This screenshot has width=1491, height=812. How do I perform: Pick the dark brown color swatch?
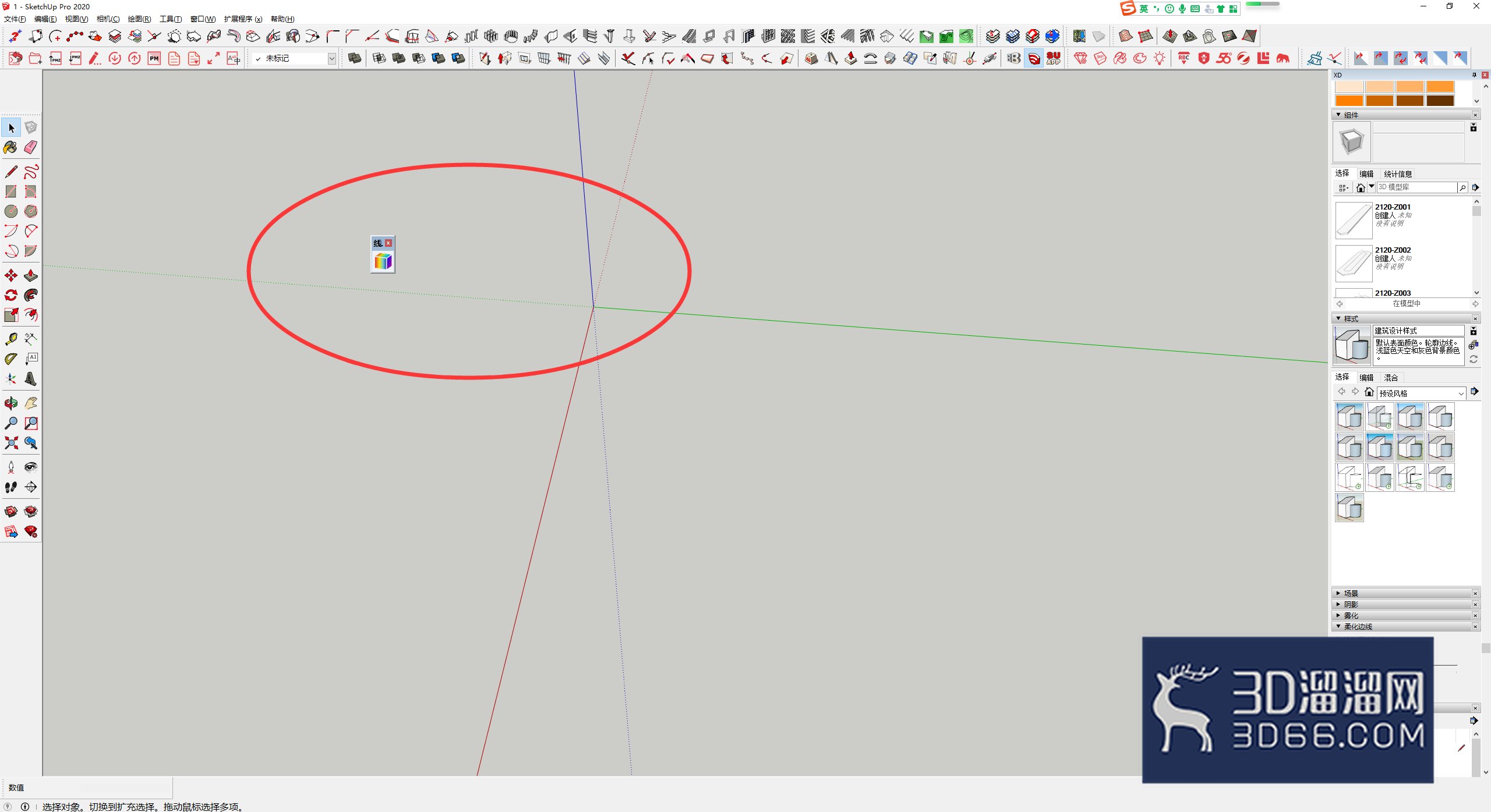(x=1440, y=100)
